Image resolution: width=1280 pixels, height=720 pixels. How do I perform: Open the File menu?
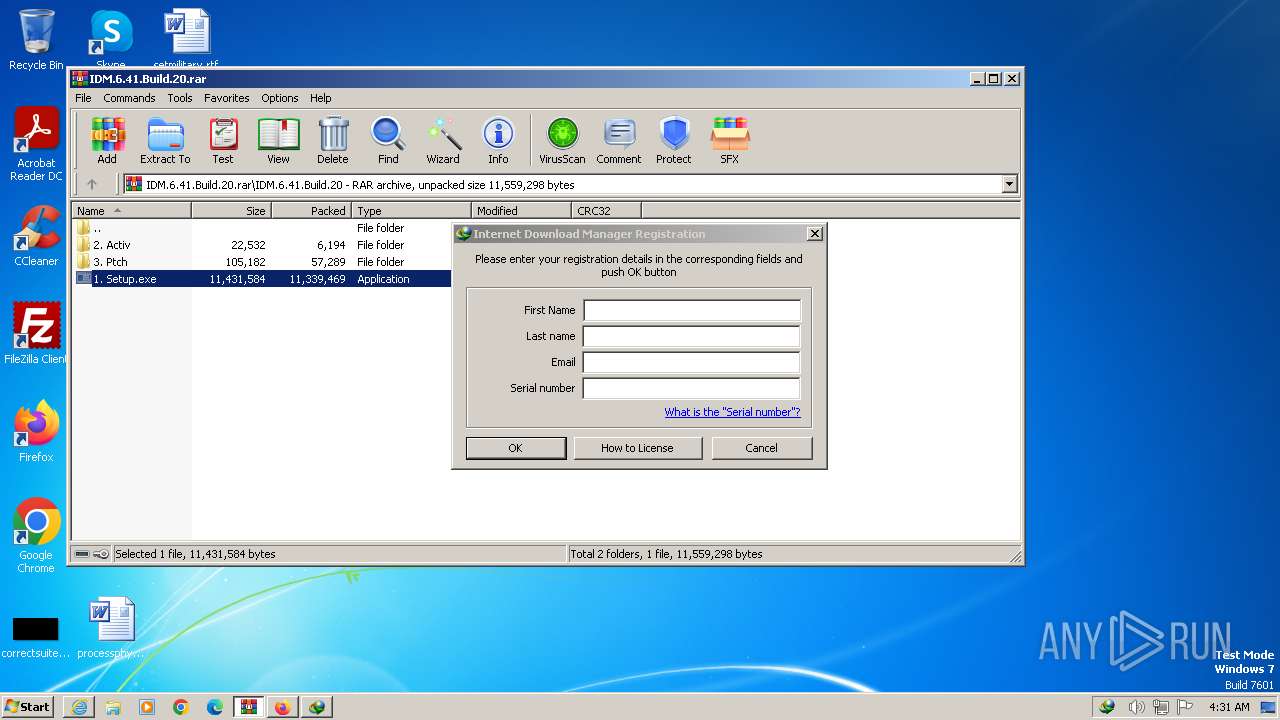(x=83, y=98)
